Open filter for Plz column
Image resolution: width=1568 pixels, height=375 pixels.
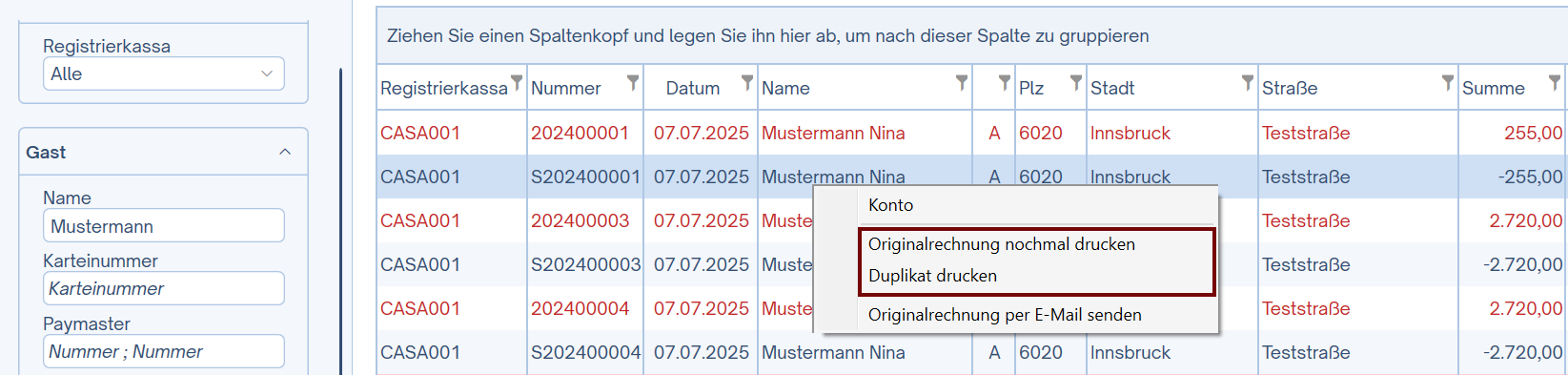pyautogui.click(x=1076, y=83)
